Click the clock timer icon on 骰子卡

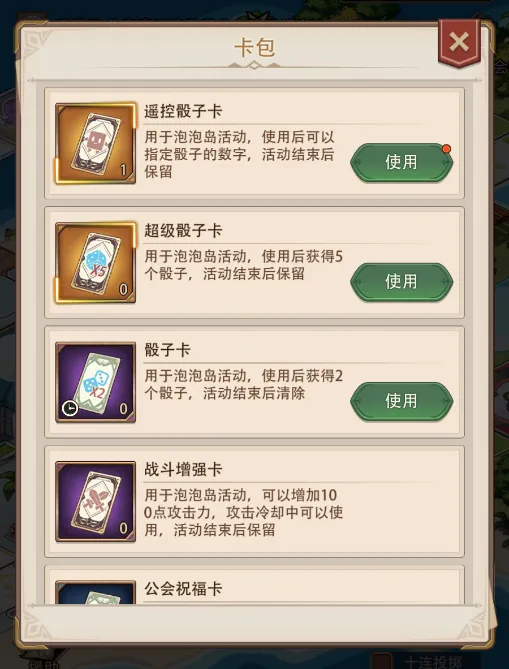[x=70, y=408]
